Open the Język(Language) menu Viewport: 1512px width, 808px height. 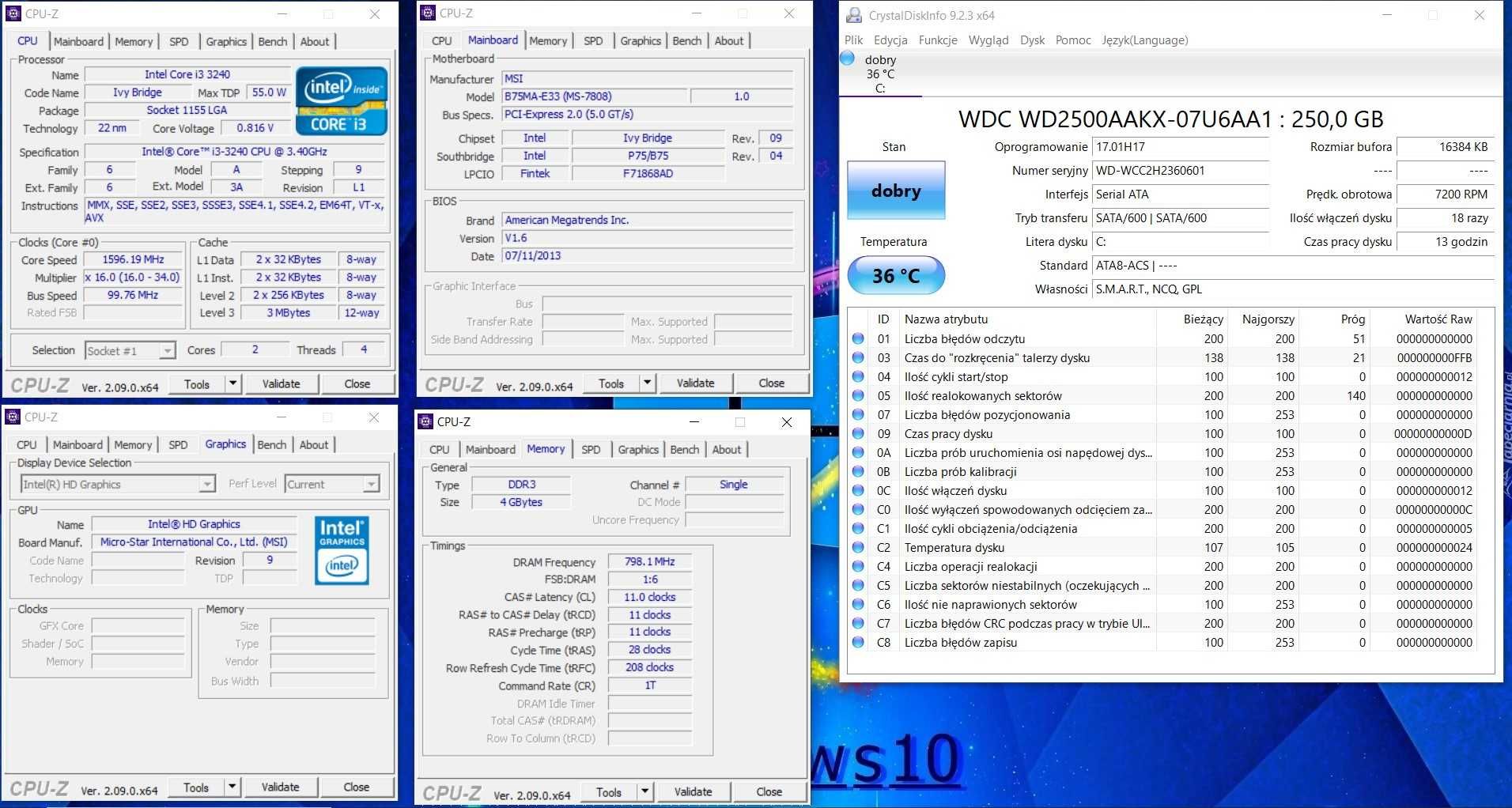pyautogui.click(x=1145, y=40)
